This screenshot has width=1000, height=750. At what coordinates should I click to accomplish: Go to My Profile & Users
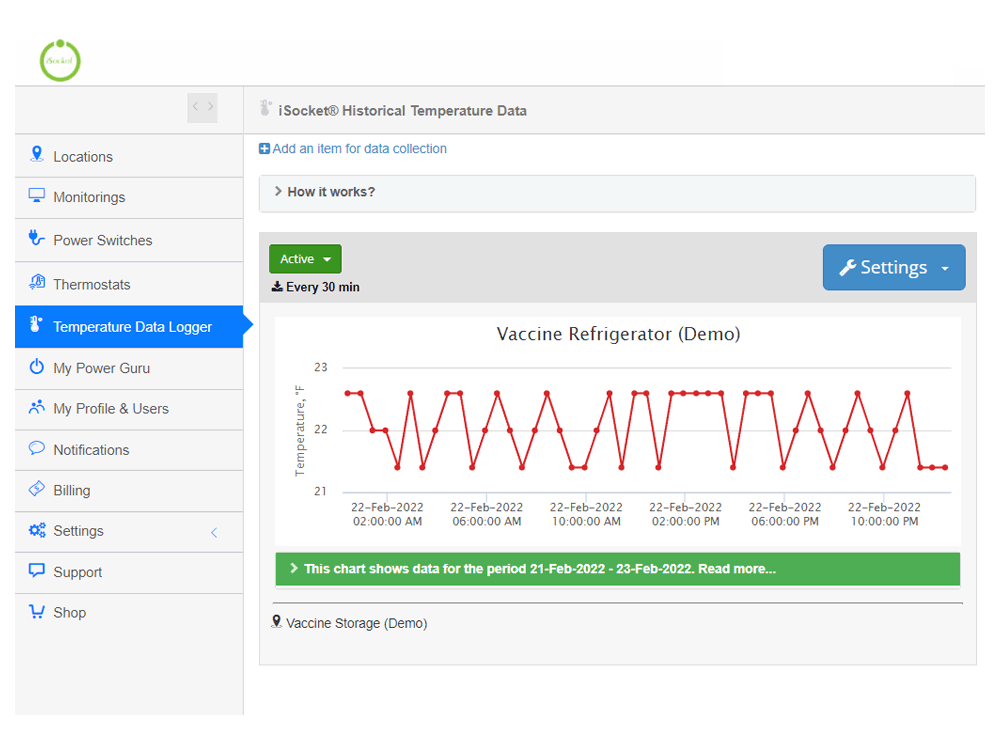pos(110,408)
